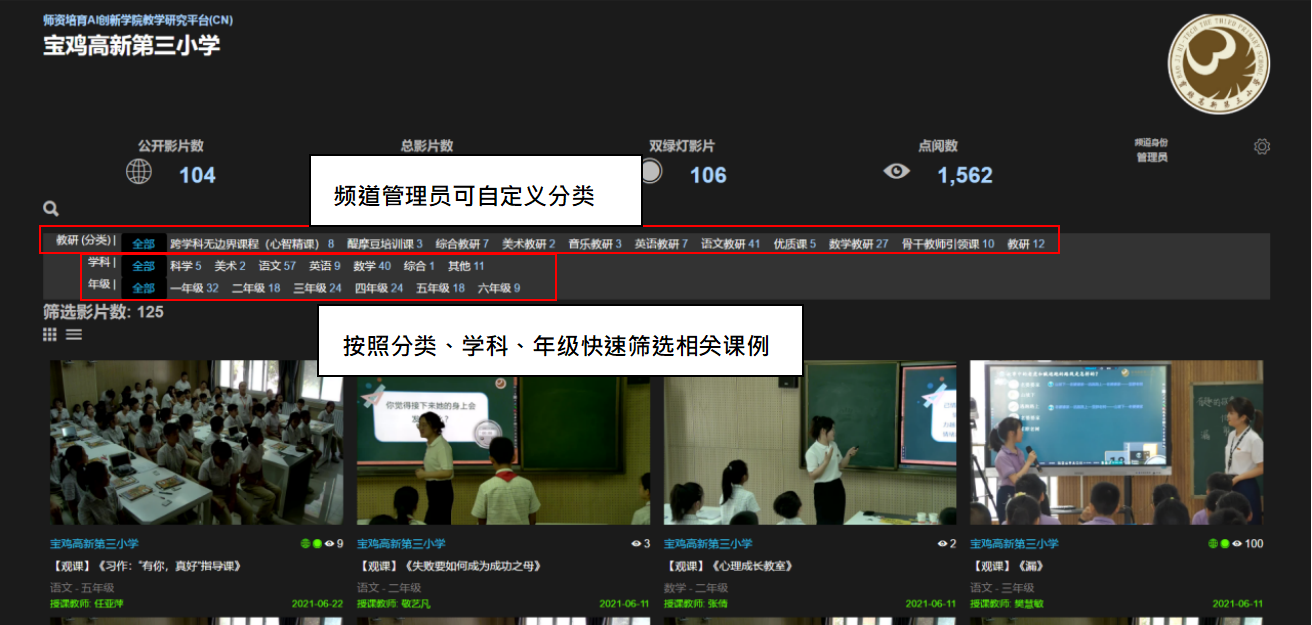
Task: Filter by 数学 40 subject
Action: 372,266
